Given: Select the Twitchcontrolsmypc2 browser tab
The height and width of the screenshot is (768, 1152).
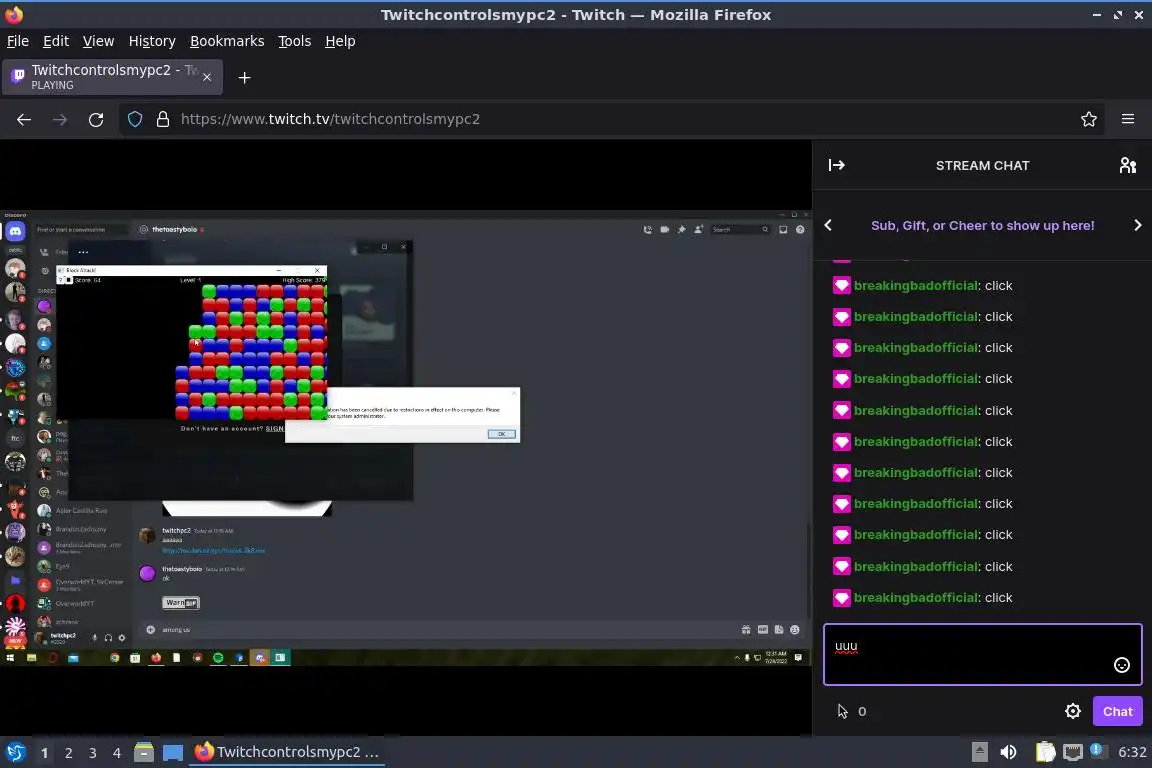Looking at the screenshot, I should tap(112, 77).
